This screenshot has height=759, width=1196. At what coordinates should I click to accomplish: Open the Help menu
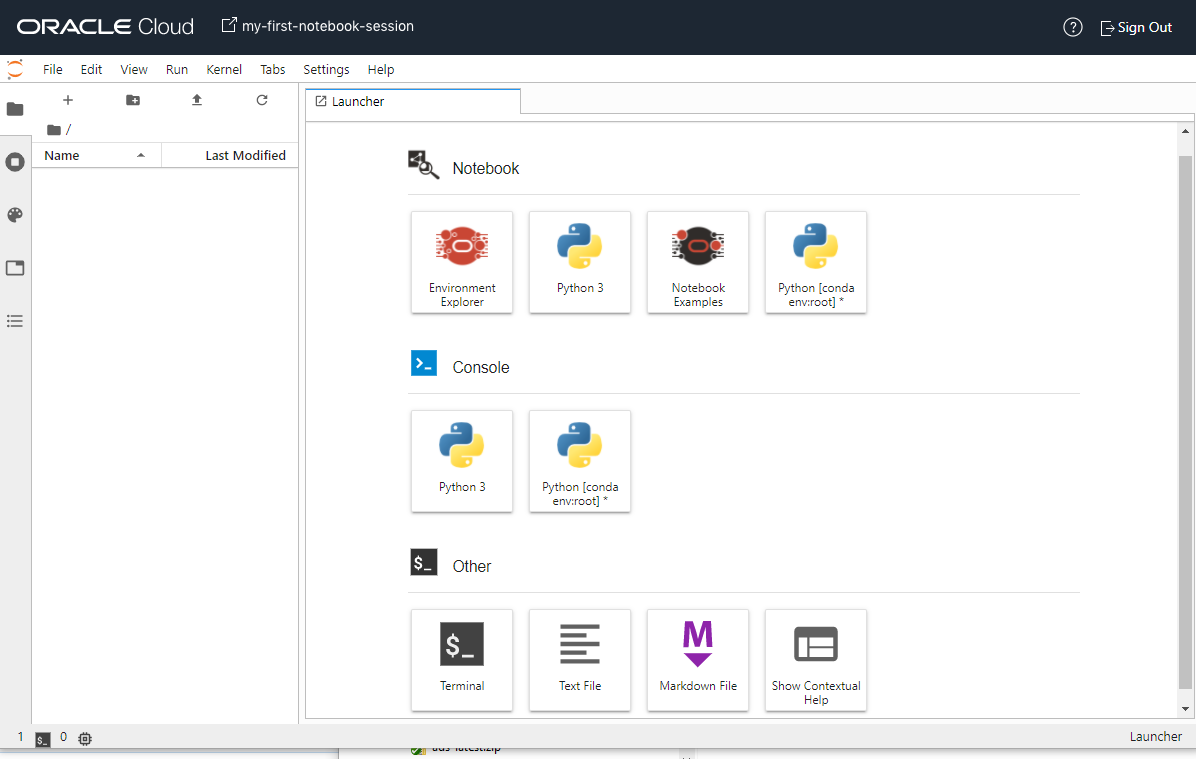[x=381, y=69]
